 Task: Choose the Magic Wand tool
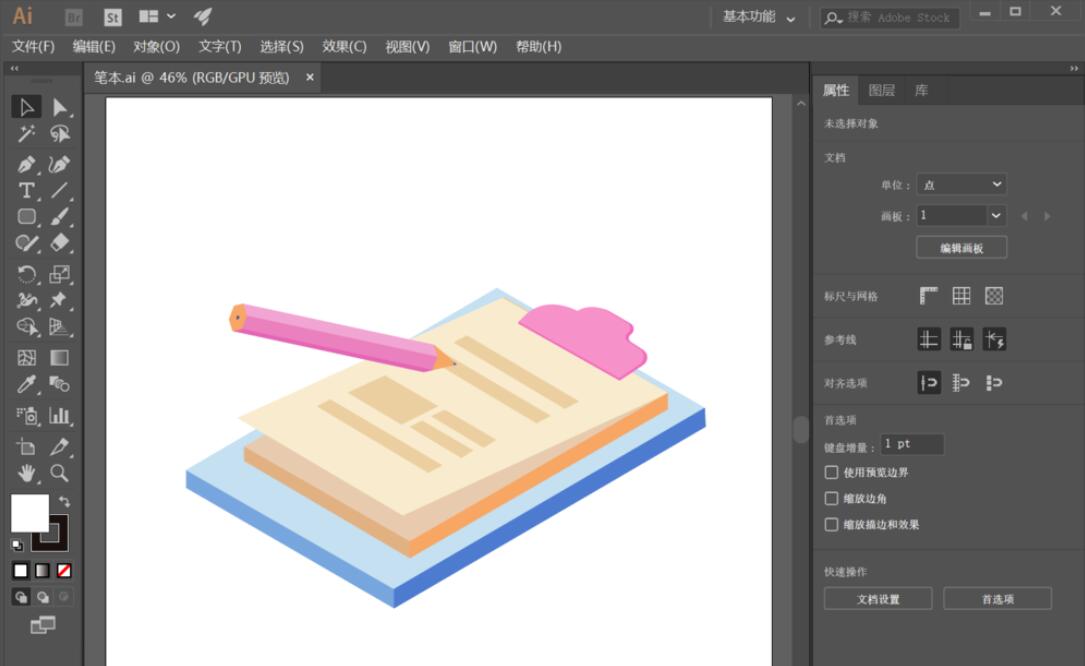click(x=26, y=134)
